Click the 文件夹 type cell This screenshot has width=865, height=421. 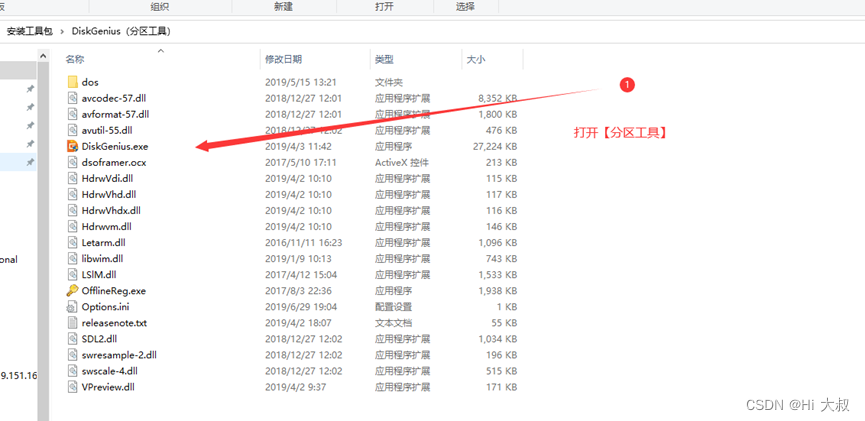pyautogui.click(x=389, y=82)
